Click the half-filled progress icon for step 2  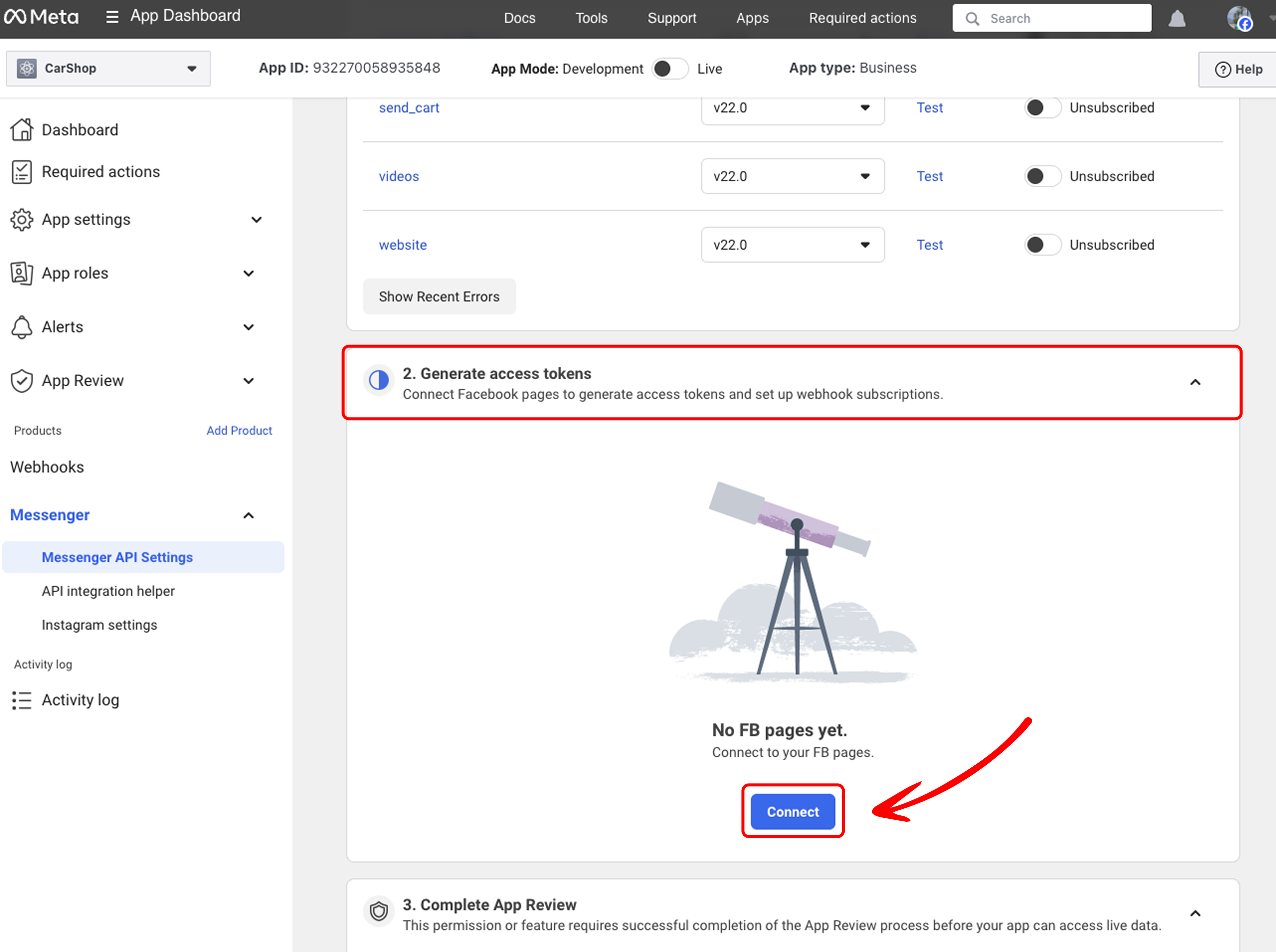(379, 380)
